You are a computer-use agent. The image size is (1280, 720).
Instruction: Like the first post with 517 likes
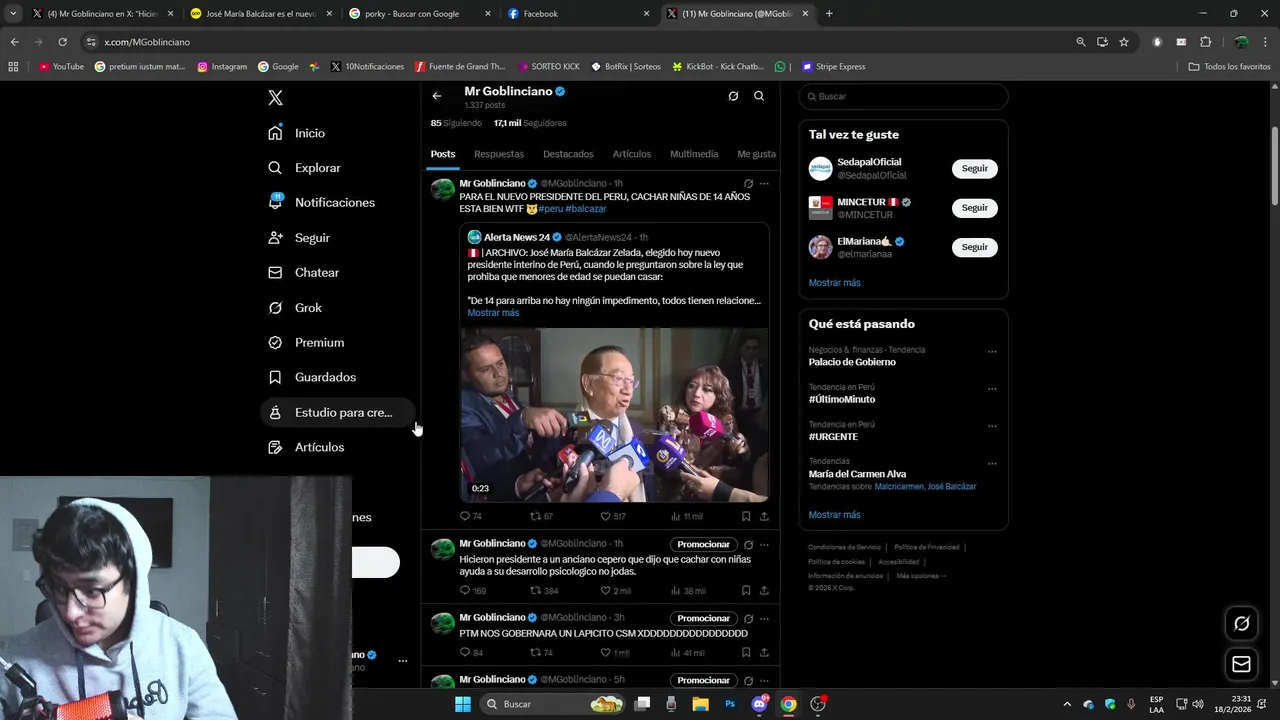coord(612,516)
